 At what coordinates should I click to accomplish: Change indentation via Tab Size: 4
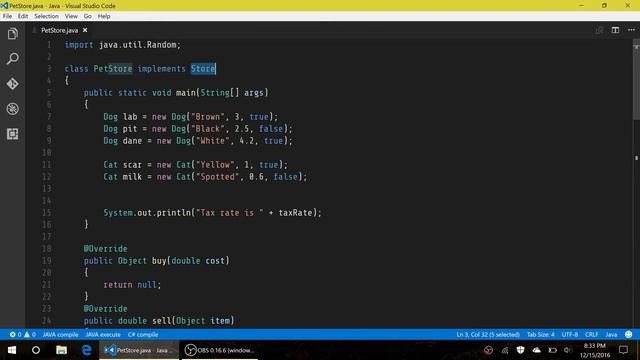pos(540,334)
